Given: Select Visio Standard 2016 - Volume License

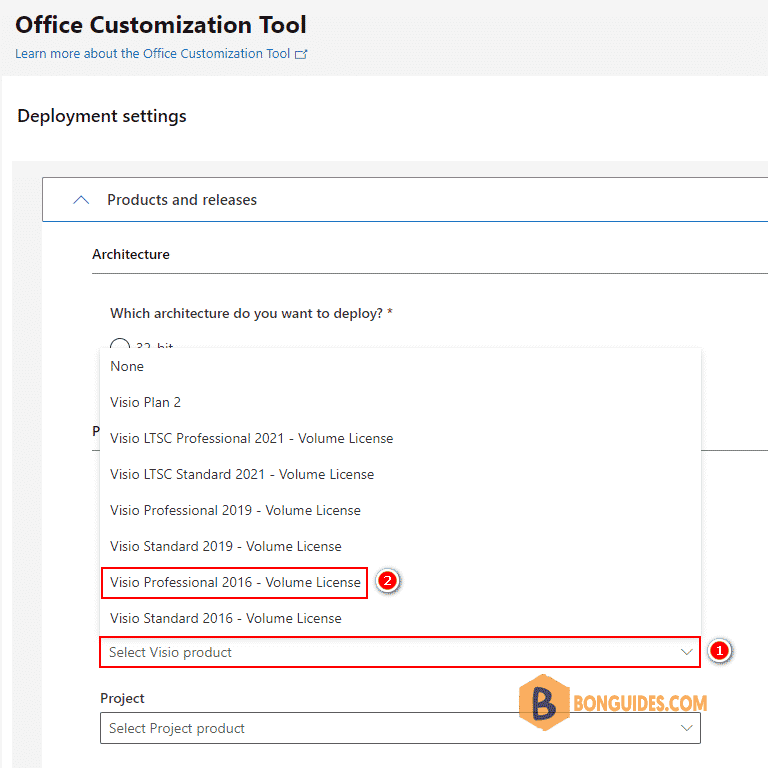Looking at the screenshot, I should tap(400, 618).
